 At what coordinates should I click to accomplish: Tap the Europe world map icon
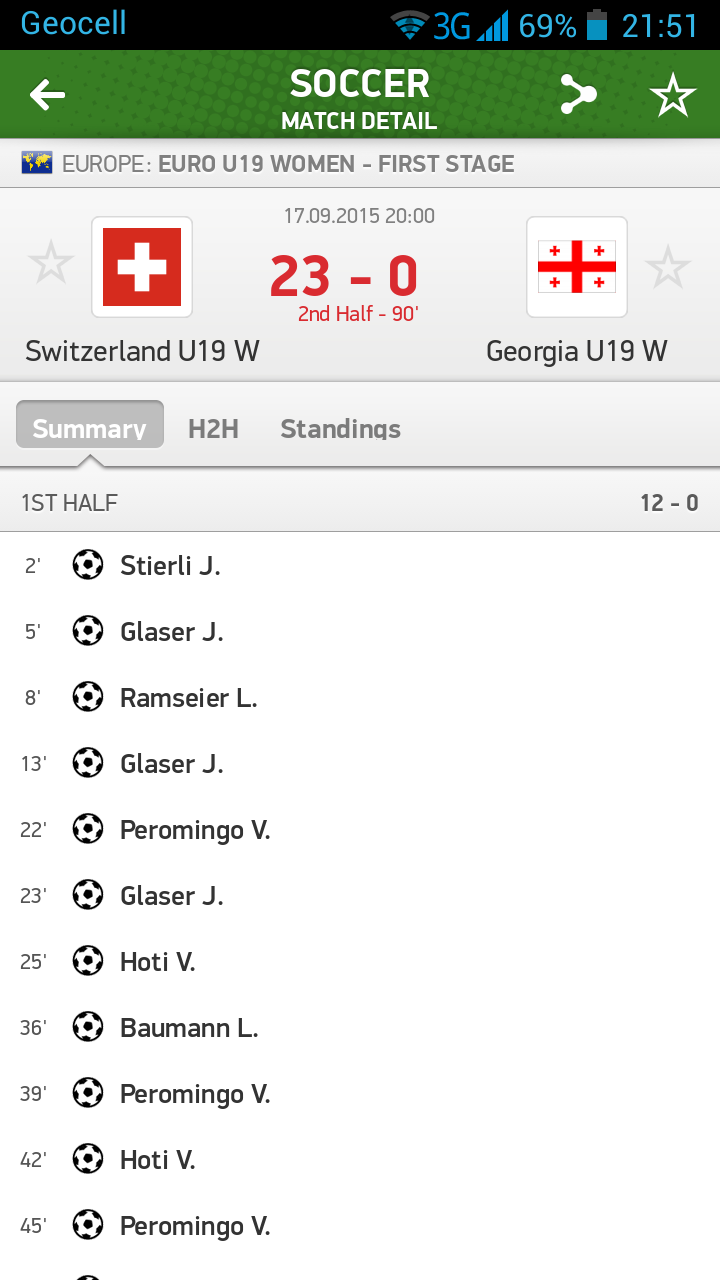coord(38,163)
